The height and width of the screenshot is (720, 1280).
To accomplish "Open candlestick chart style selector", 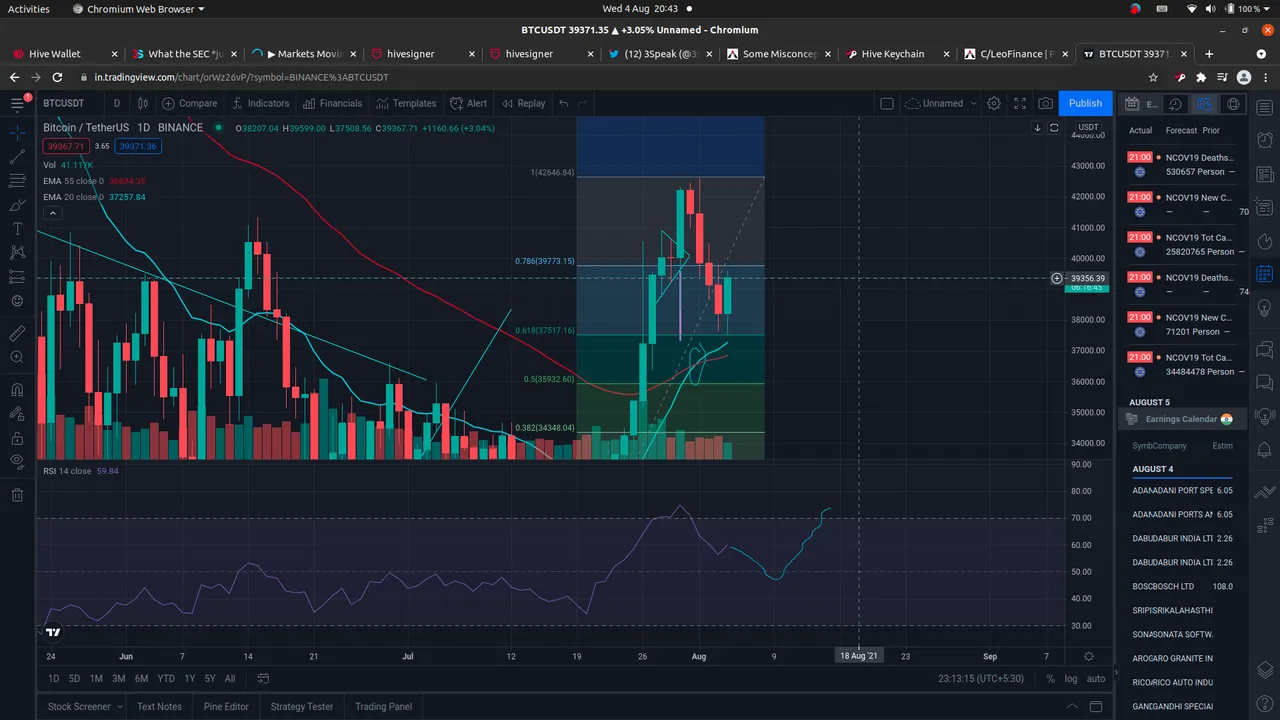I will pyautogui.click(x=143, y=103).
